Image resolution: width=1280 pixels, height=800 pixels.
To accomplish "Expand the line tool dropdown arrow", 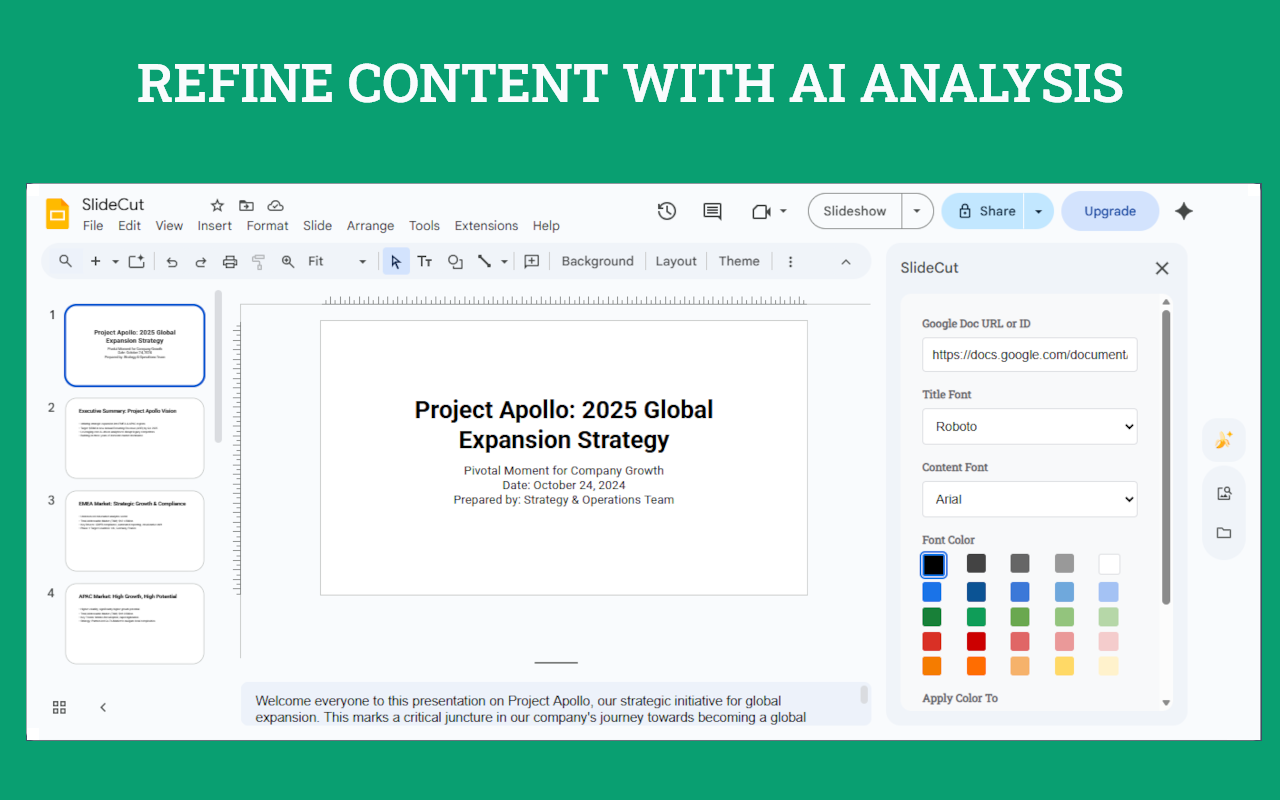I will tap(504, 262).
